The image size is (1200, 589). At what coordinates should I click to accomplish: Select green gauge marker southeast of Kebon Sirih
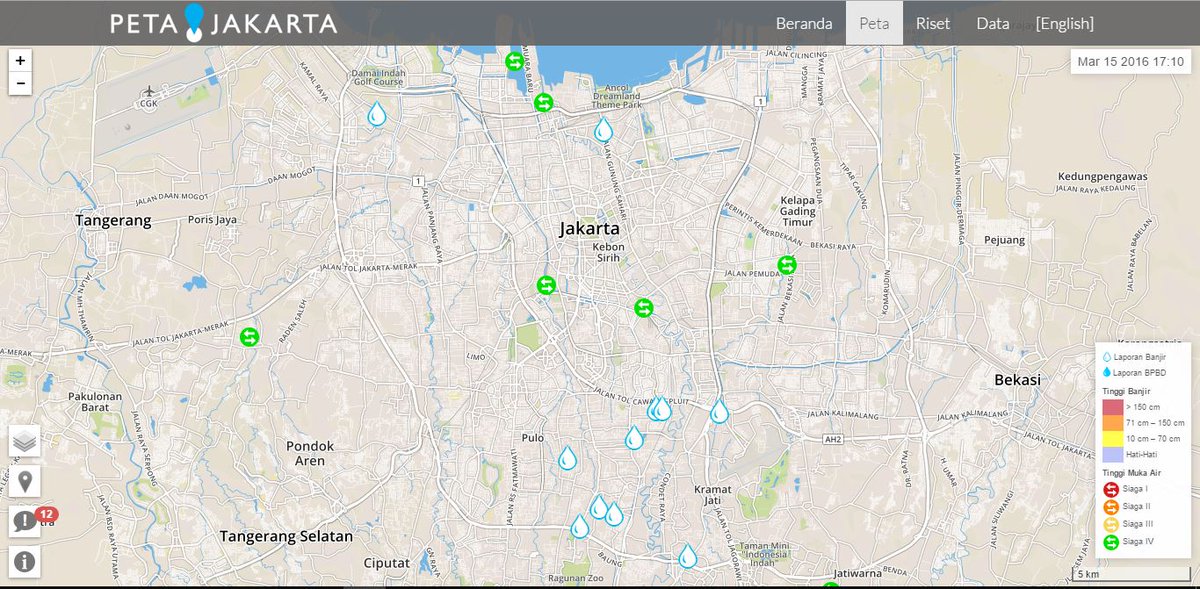point(644,307)
